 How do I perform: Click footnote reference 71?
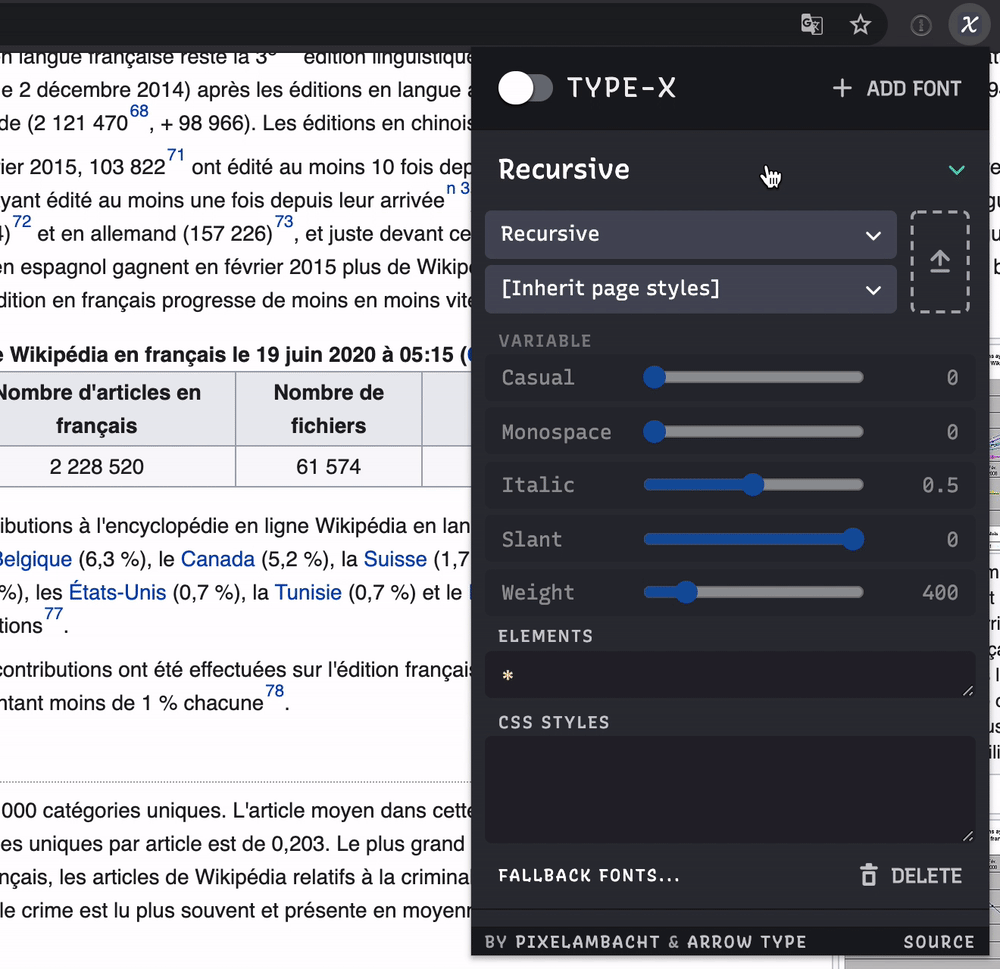(175, 155)
